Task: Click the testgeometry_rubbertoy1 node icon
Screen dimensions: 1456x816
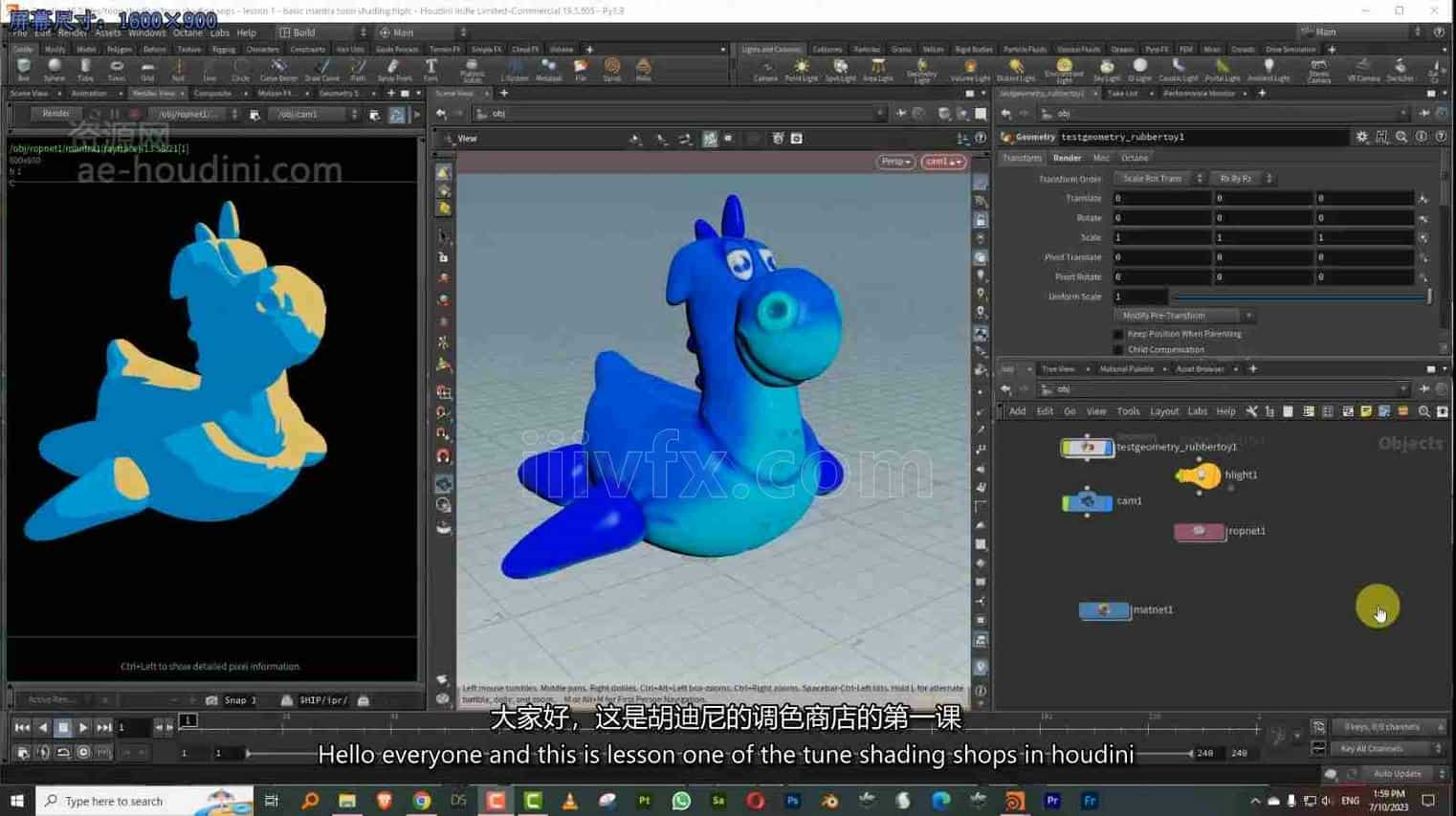Action: tap(1087, 447)
